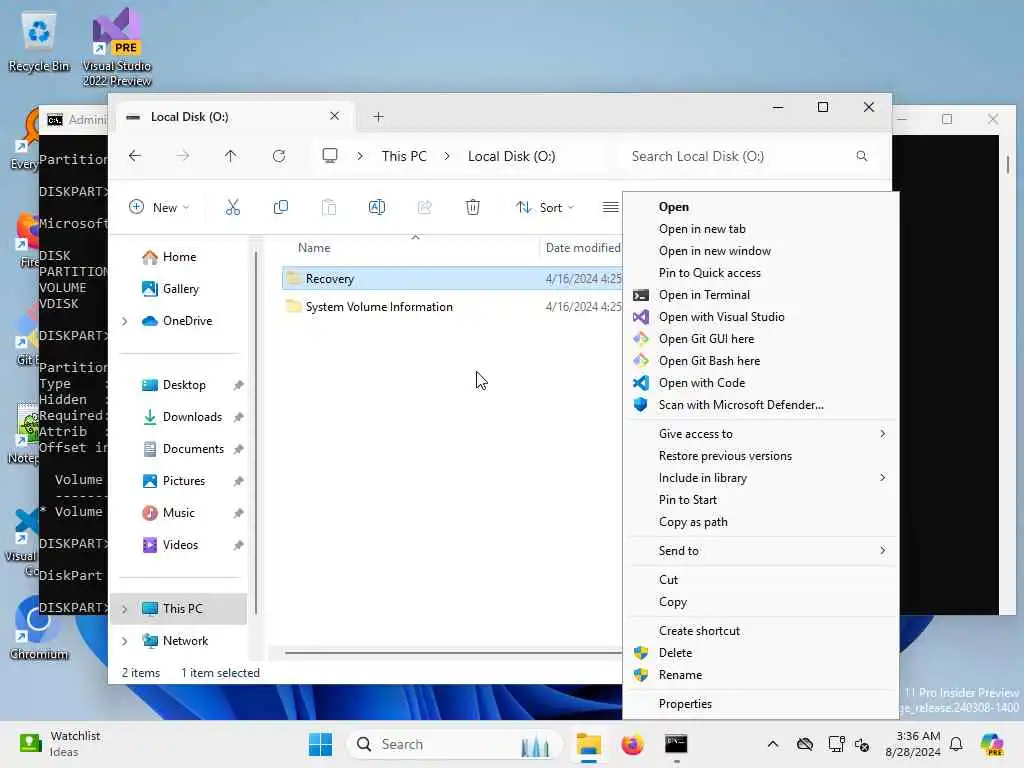Click the Copy icon in Explorer toolbar
1024x768 pixels.
tap(281, 208)
